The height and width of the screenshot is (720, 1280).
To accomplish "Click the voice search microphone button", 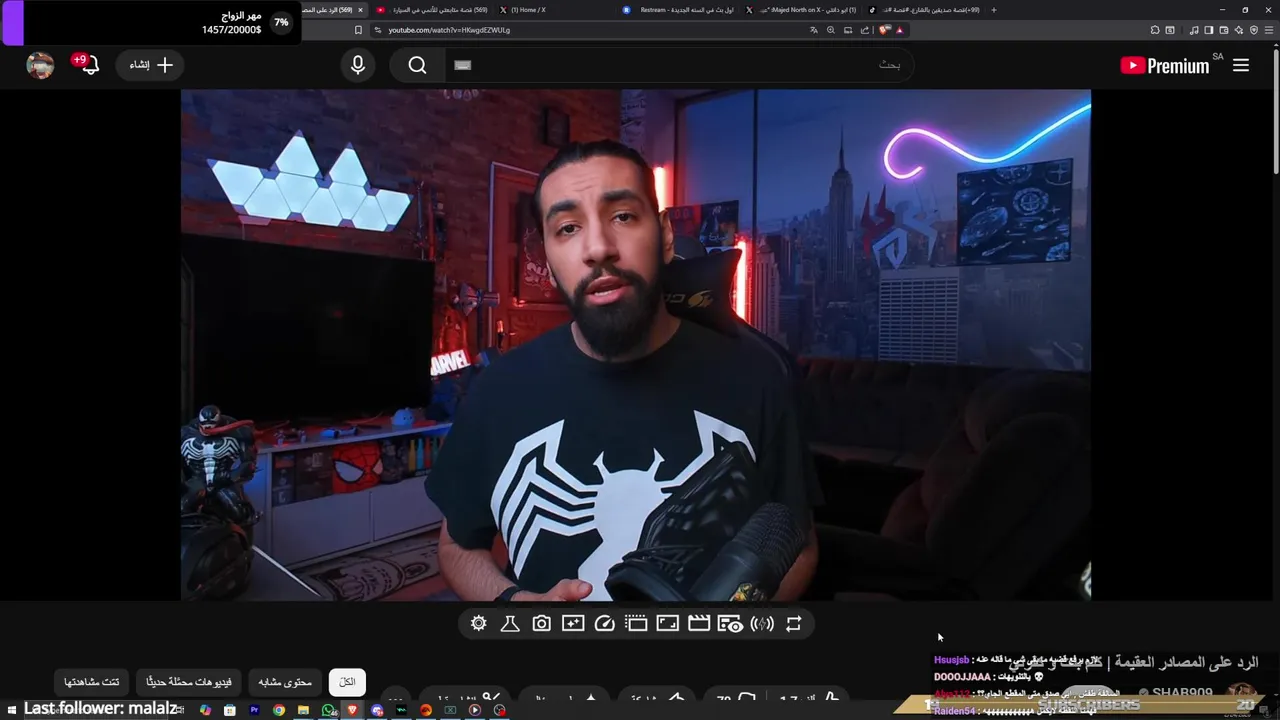I will [x=358, y=65].
